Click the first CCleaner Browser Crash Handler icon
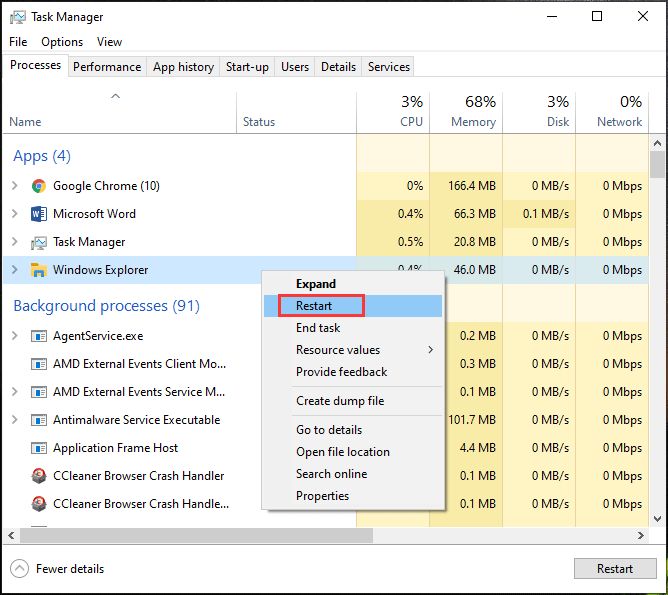 point(39,476)
